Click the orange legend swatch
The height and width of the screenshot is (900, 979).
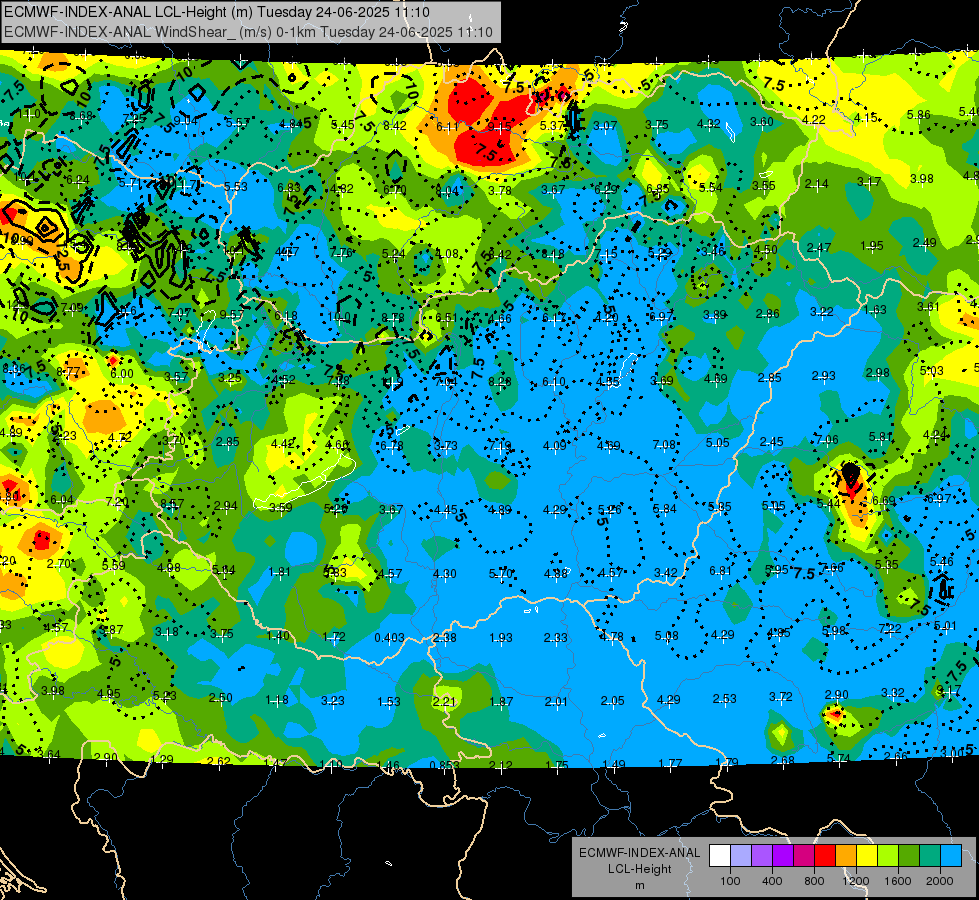[846, 856]
